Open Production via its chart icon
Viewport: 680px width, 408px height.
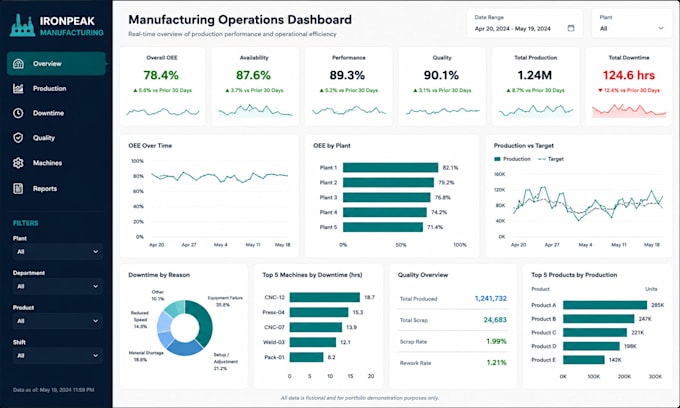coord(18,88)
